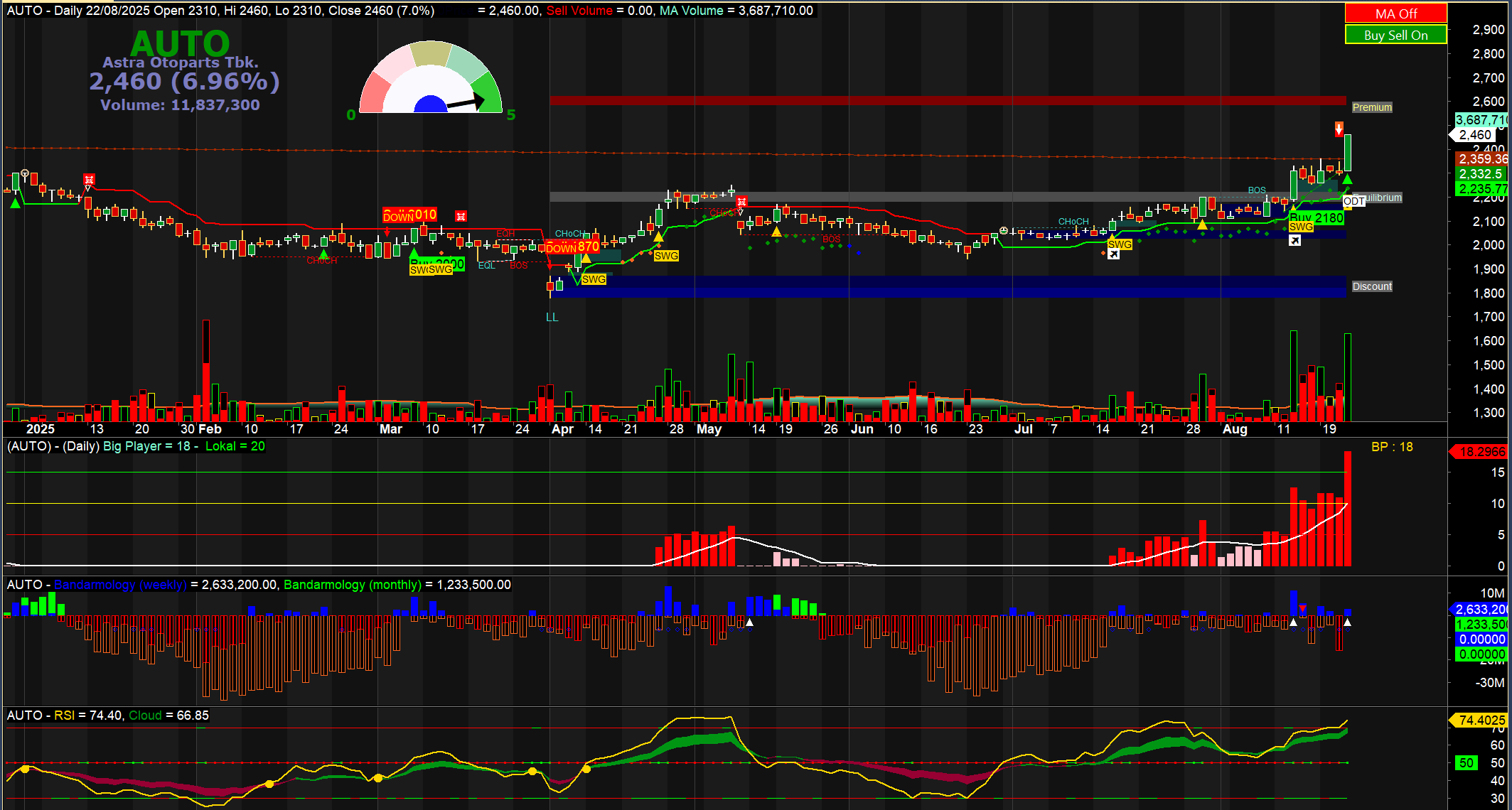Click green up-triangle under the latest candle

coord(1347,179)
